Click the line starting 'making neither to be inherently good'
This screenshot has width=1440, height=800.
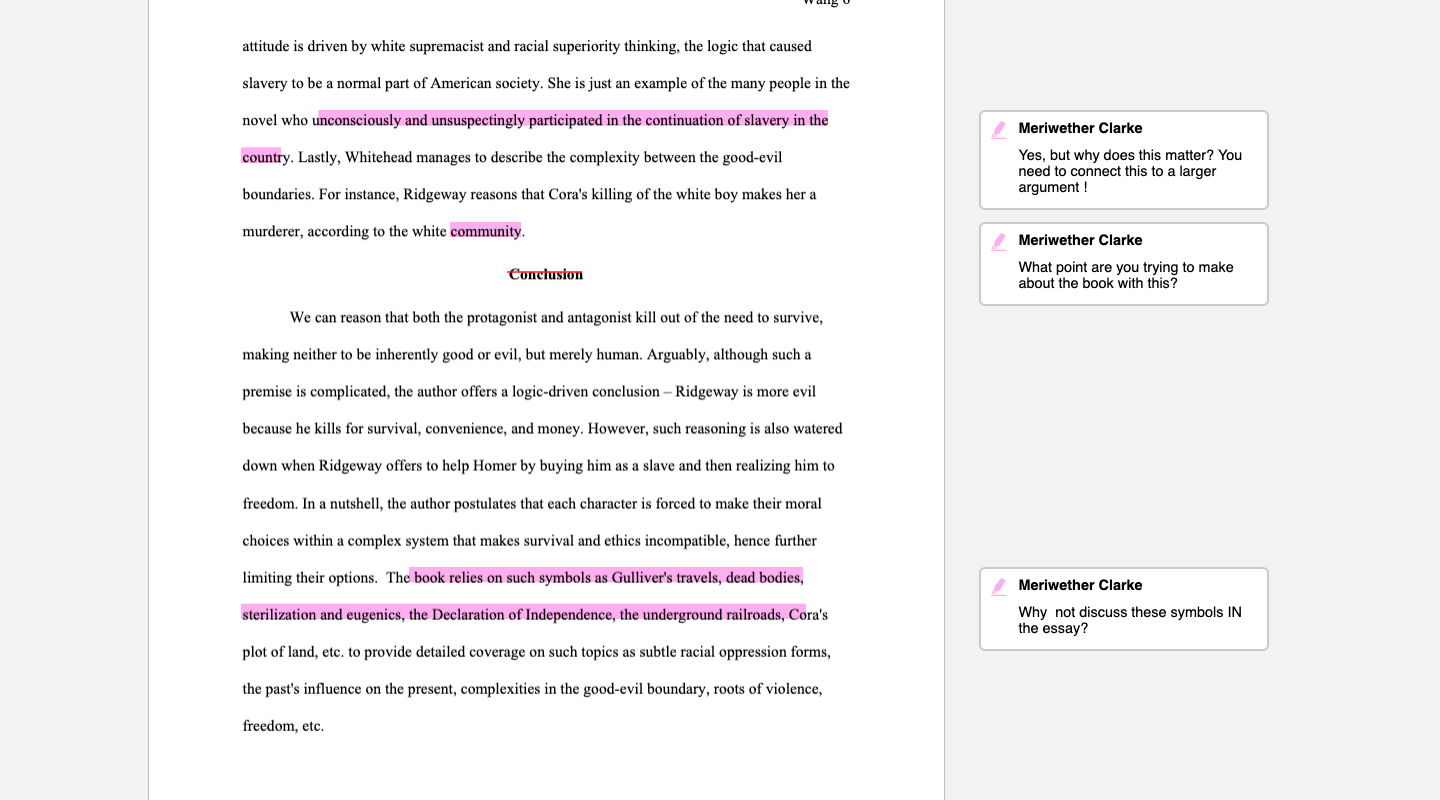[x=527, y=354]
